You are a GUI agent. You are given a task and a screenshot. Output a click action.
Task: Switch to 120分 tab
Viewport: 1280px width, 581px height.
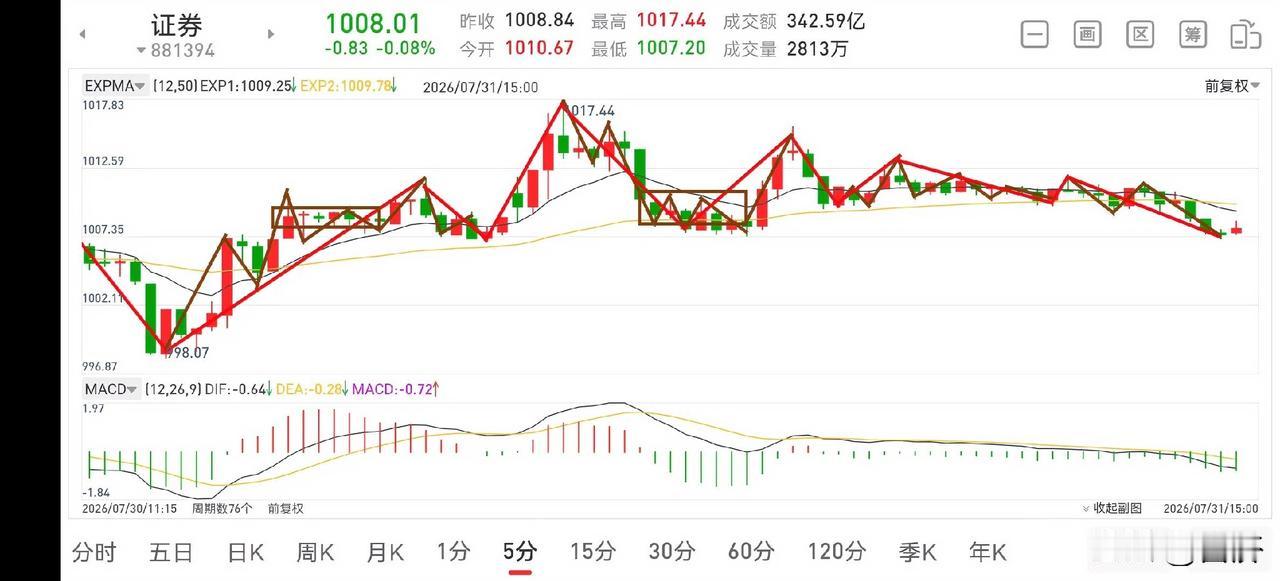click(x=836, y=551)
